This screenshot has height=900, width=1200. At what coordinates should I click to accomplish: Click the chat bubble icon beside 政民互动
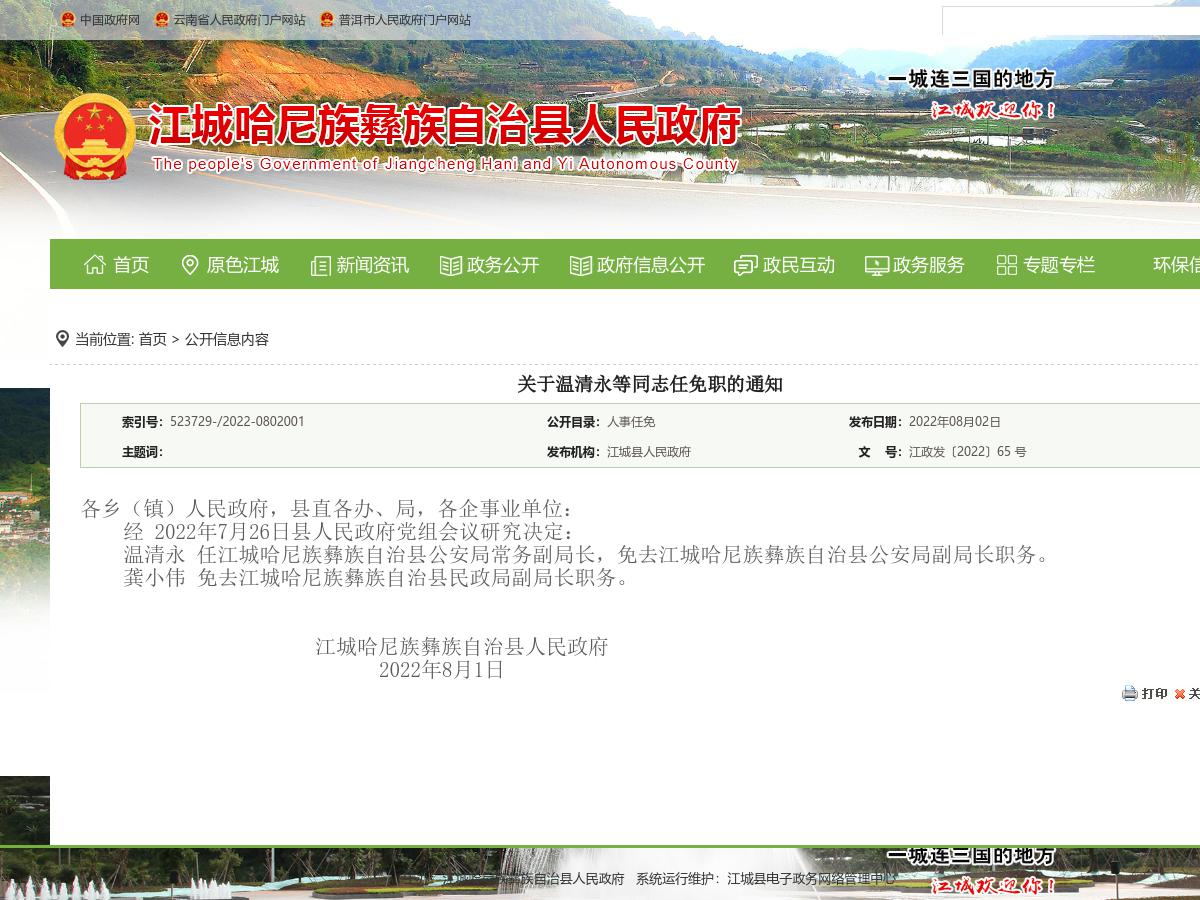(745, 265)
